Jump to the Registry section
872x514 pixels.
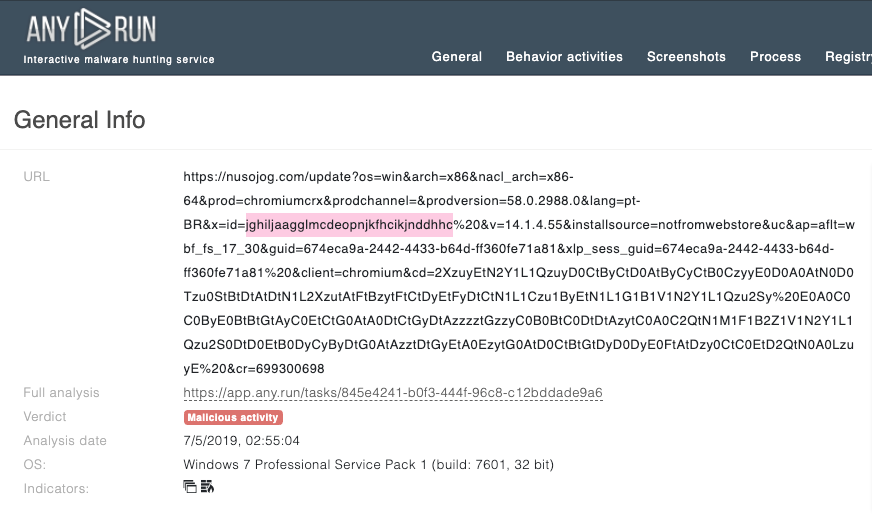click(x=848, y=57)
